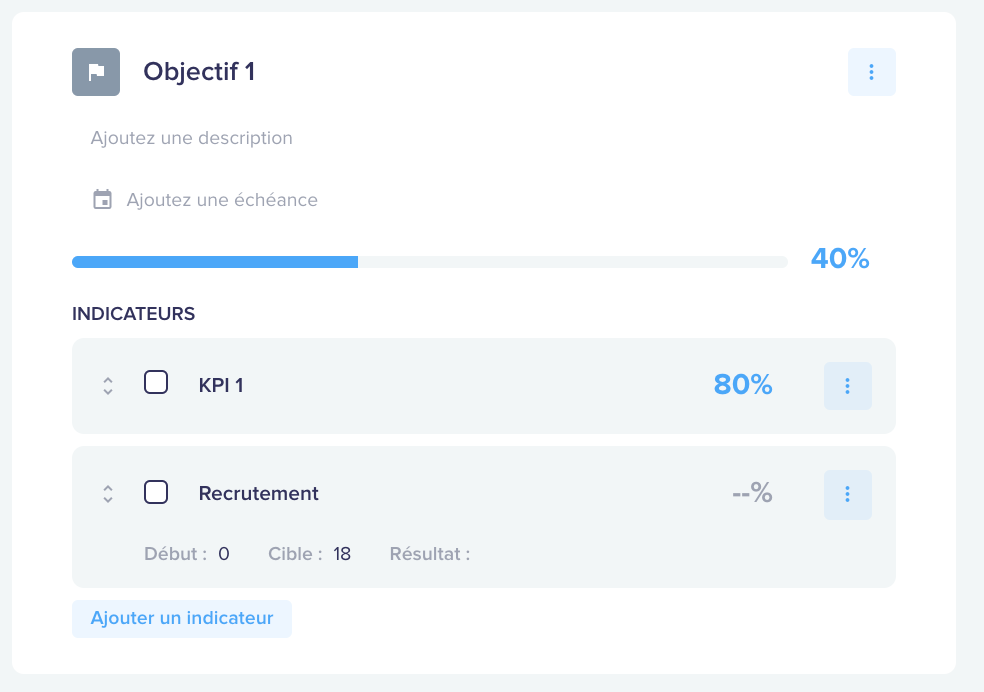Click the Recrutement indicator name
984x692 pixels.
258,493
